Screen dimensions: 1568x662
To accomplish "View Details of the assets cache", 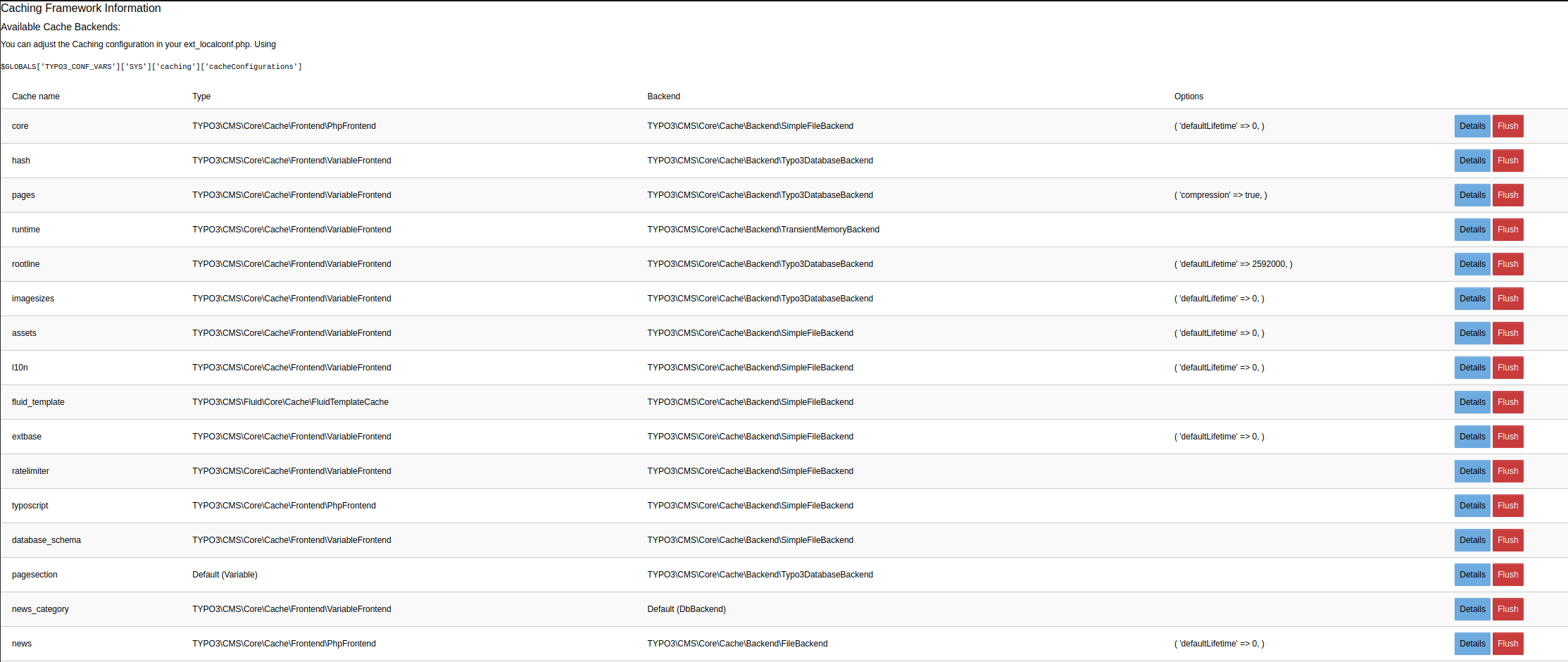I will tap(1472, 333).
